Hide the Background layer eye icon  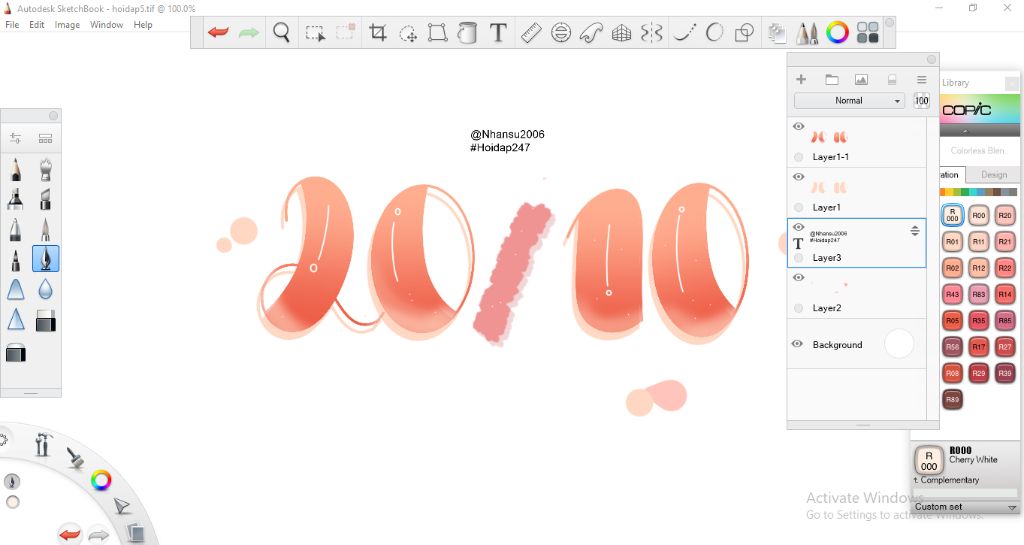(797, 344)
